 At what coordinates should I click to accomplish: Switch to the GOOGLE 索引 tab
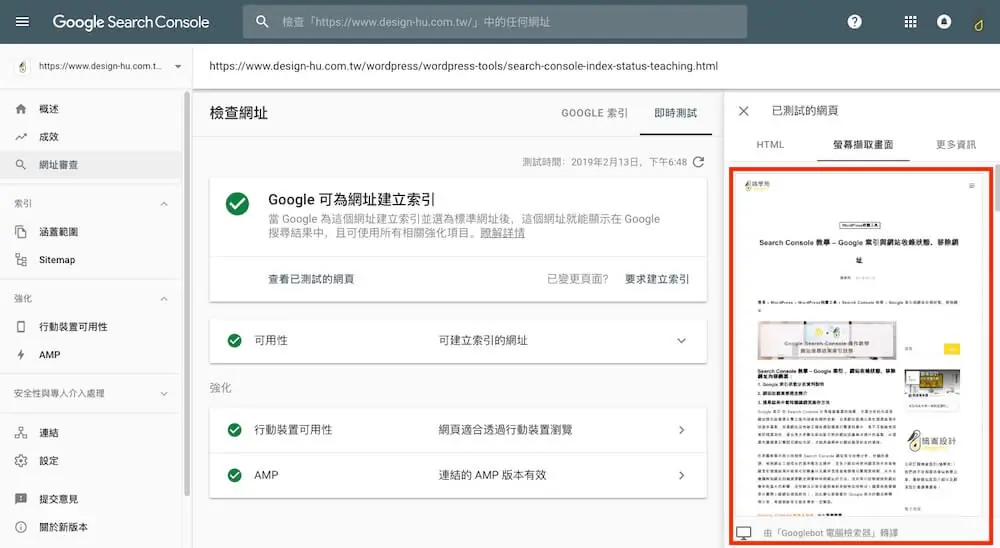[594, 113]
